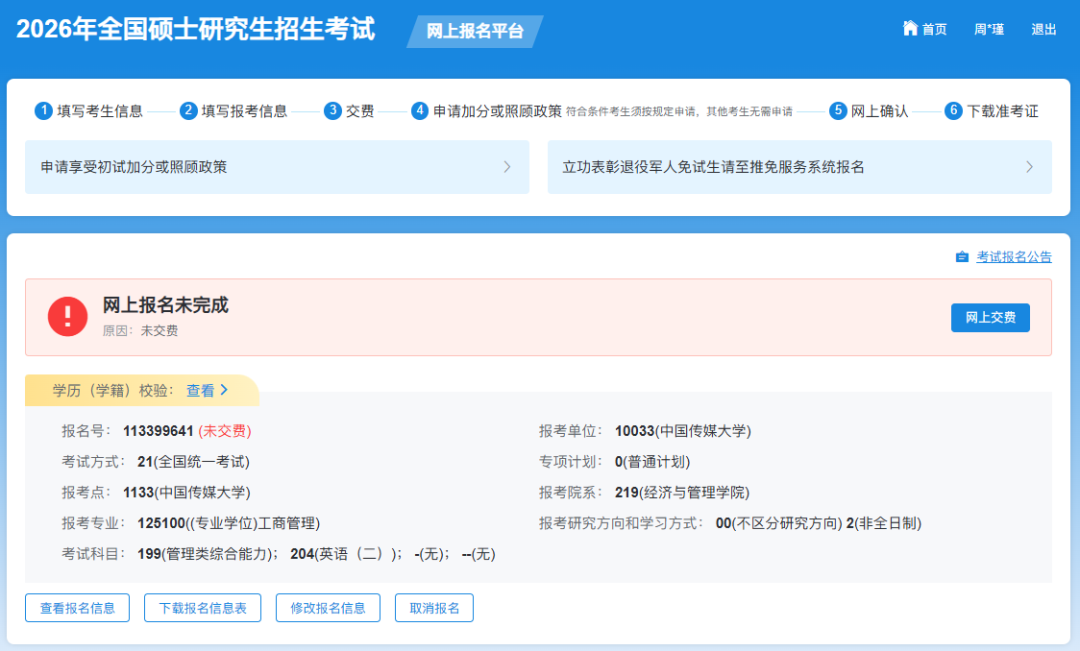Click the 取消报名 button
The image size is (1080, 651).
434,607
